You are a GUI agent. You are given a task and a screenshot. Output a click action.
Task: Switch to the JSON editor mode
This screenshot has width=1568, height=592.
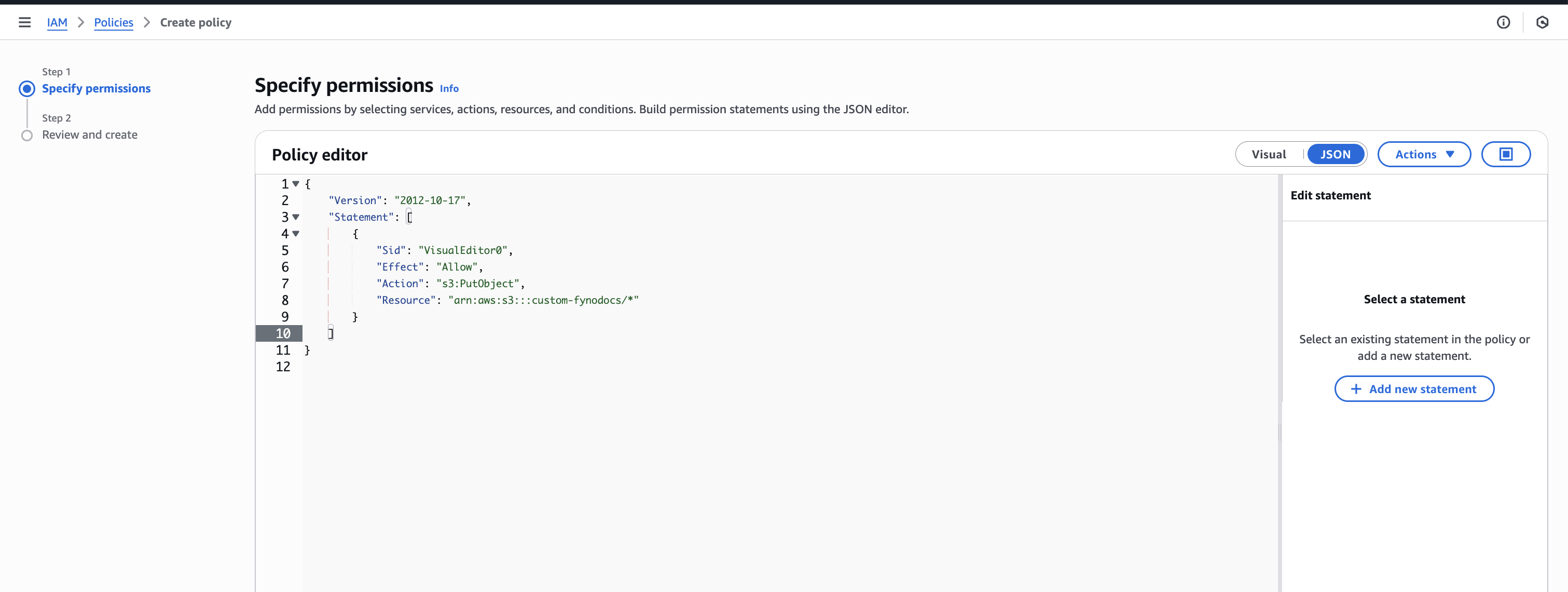point(1335,154)
